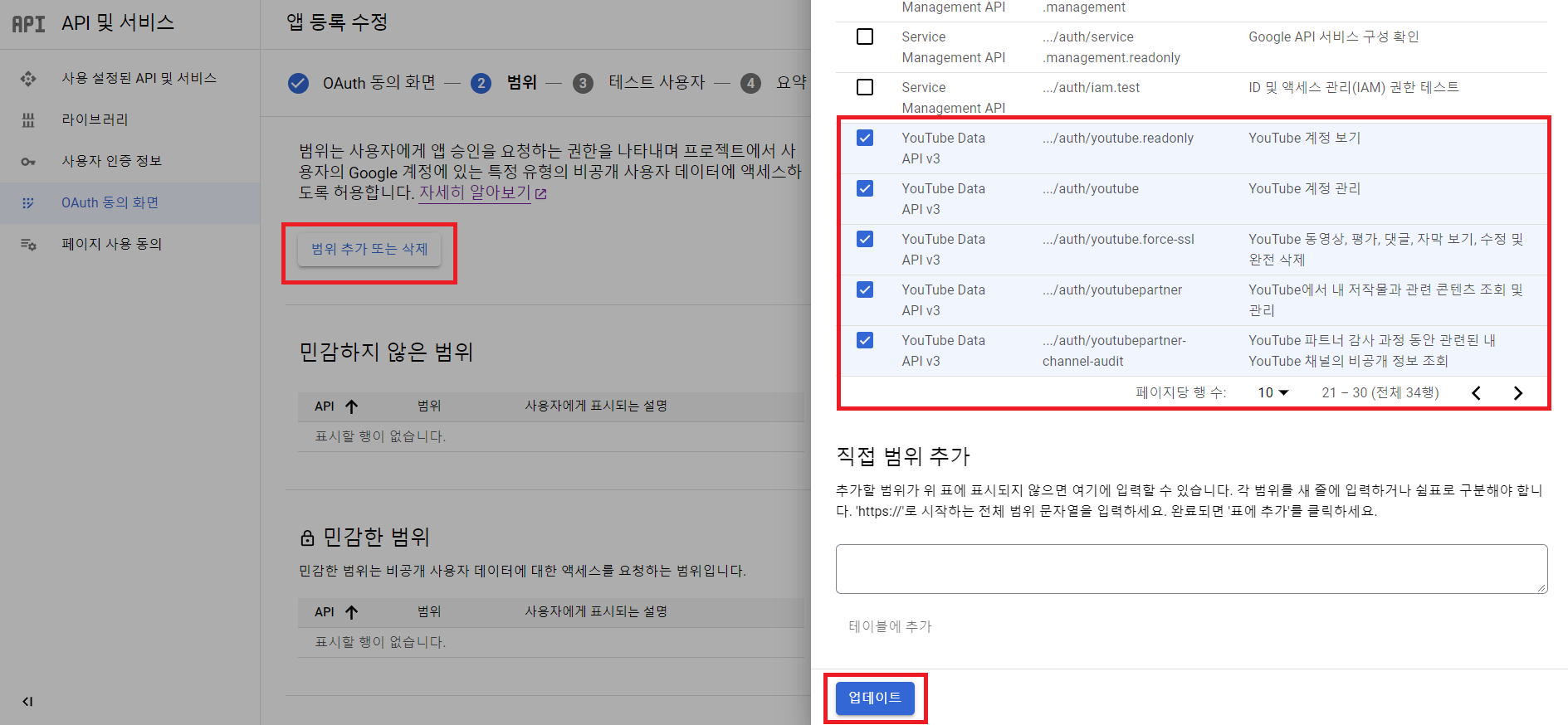Click the step 2 circle icon
This screenshot has width=1568, height=725.
point(481,83)
